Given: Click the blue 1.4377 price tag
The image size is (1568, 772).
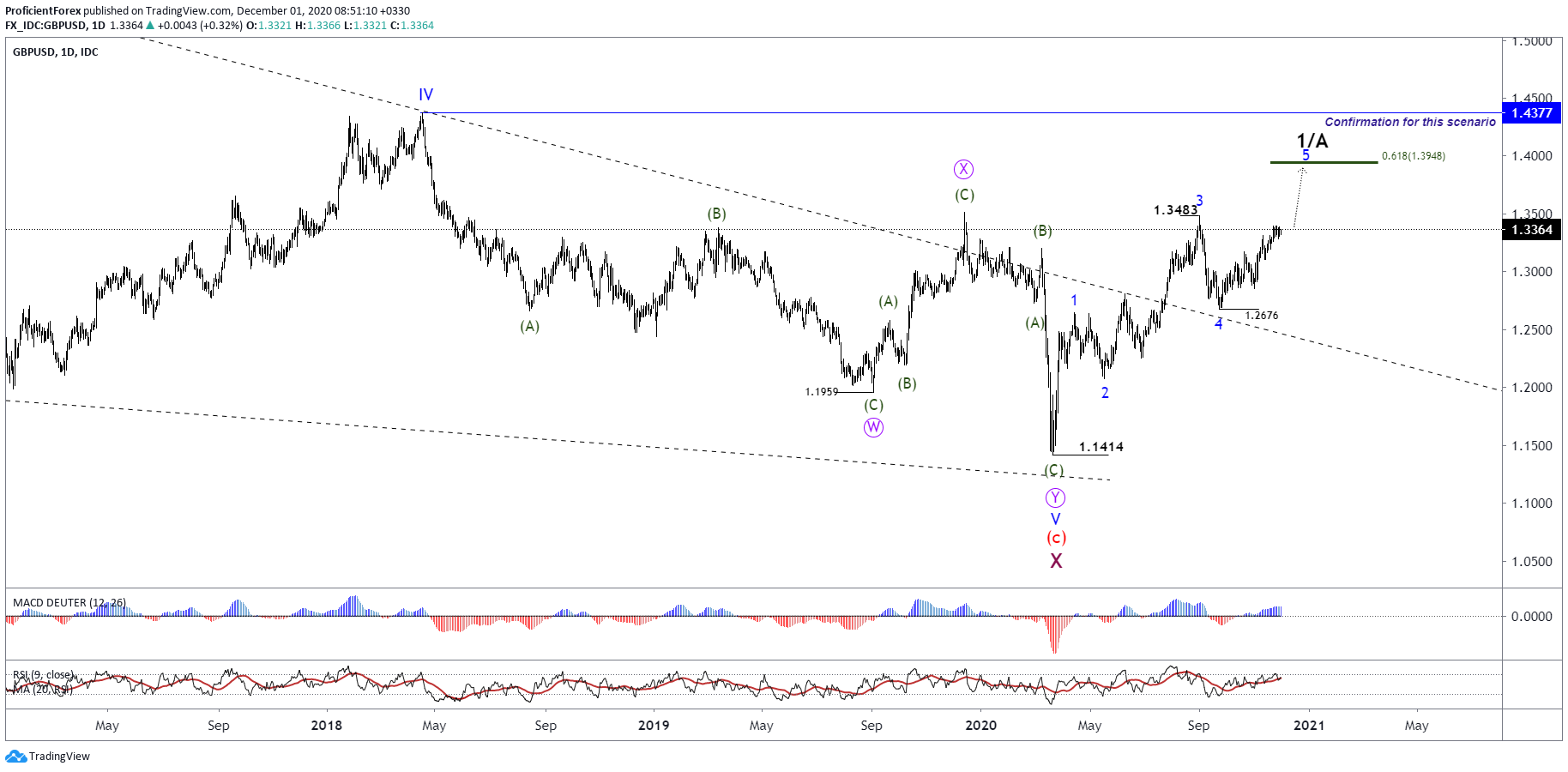Looking at the screenshot, I should tap(1532, 112).
